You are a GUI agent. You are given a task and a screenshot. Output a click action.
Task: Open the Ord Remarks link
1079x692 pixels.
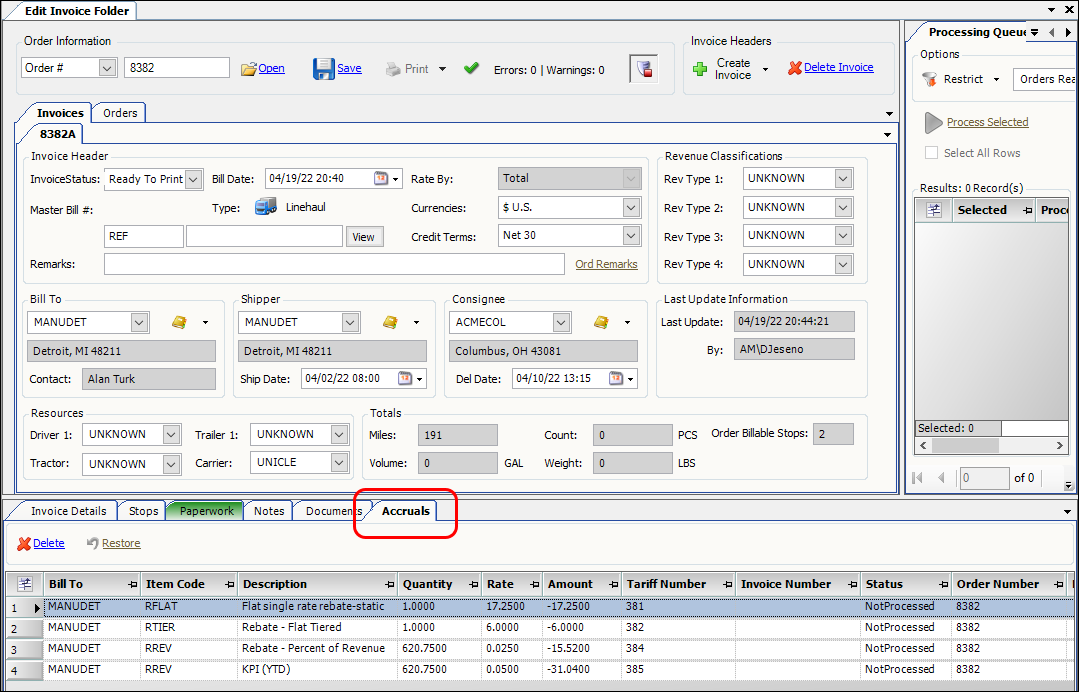click(x=606, y=264)
